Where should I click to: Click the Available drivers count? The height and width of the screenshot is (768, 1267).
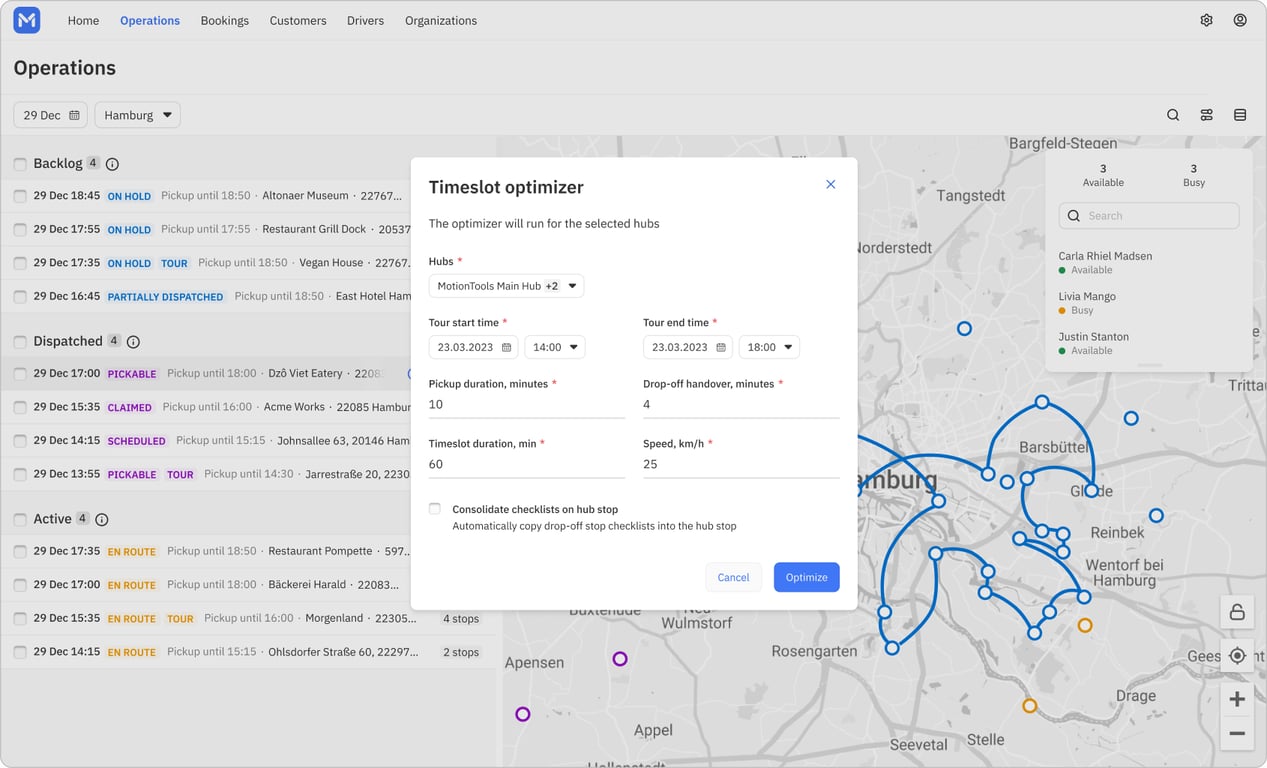click(1103, 175)
